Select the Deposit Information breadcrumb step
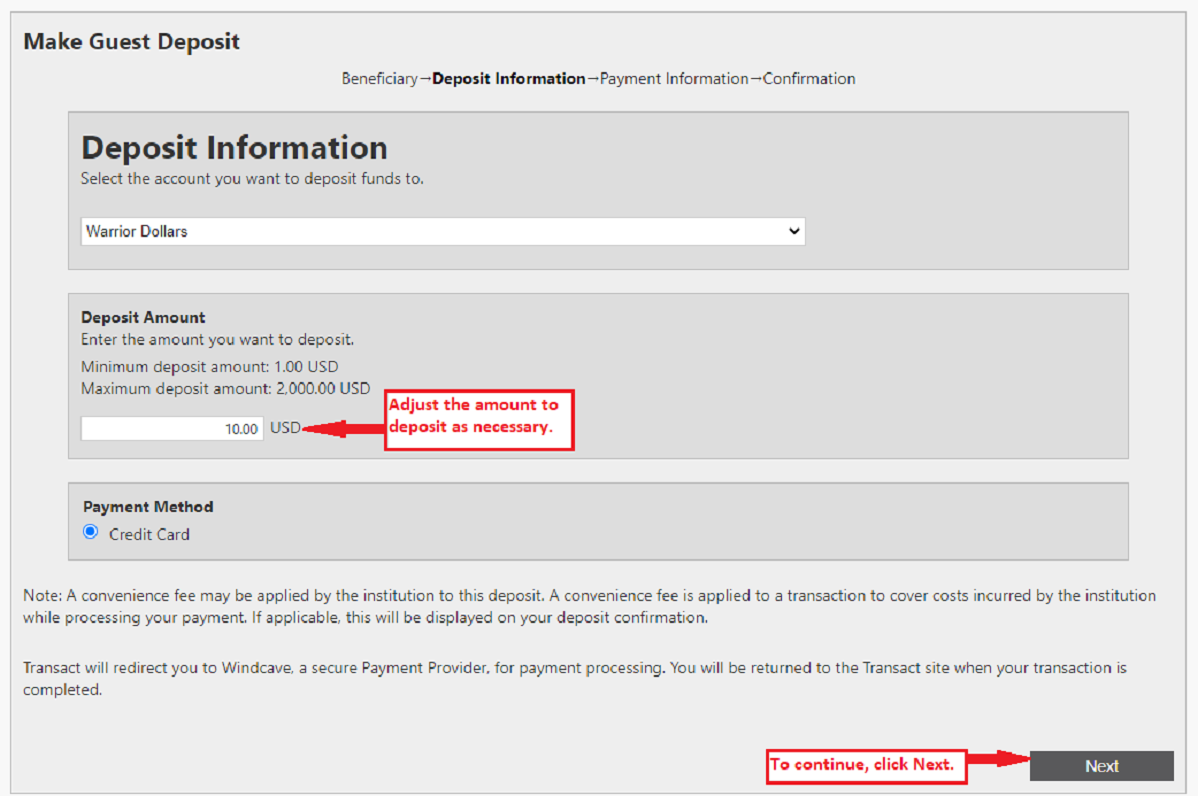This screenshot has width=1198, height=796. (509, 78)
